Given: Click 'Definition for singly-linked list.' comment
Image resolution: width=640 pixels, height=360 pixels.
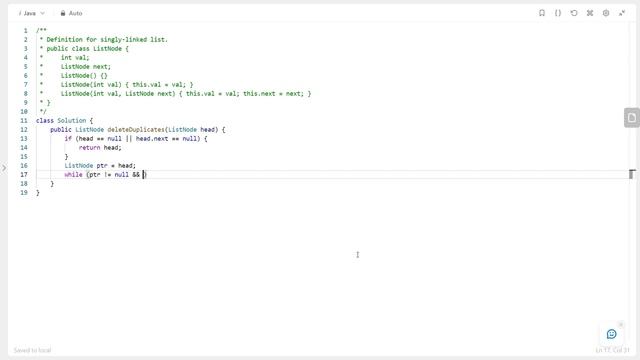Looking at the screenshot, I should coord(107,40).
